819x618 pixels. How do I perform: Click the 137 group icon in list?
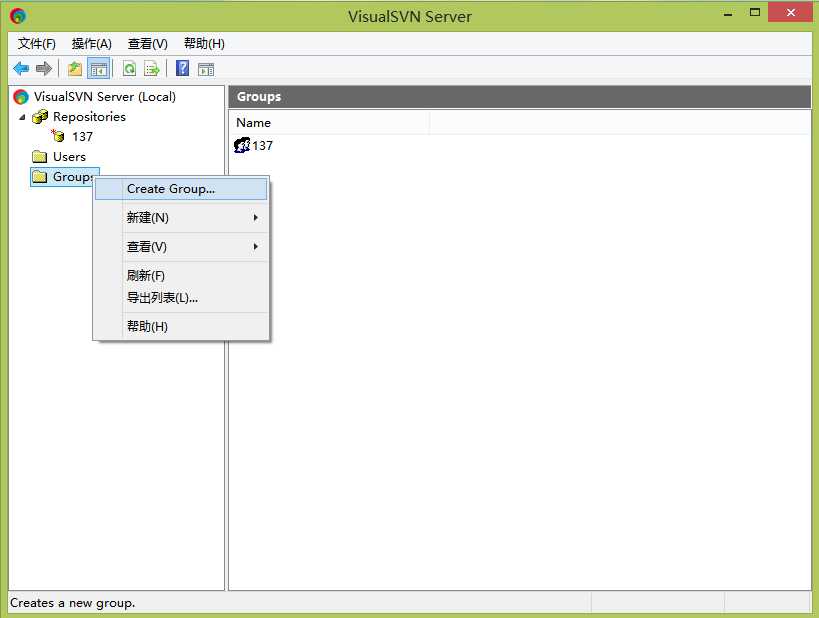pos(242,145)
